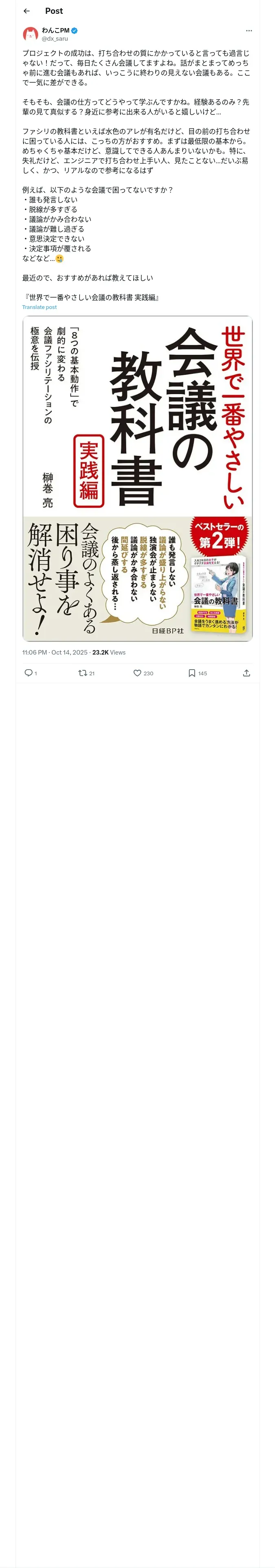Click the crying emoji after などなど
Screen dimensions: 275x1568
(x=60, y=258)
